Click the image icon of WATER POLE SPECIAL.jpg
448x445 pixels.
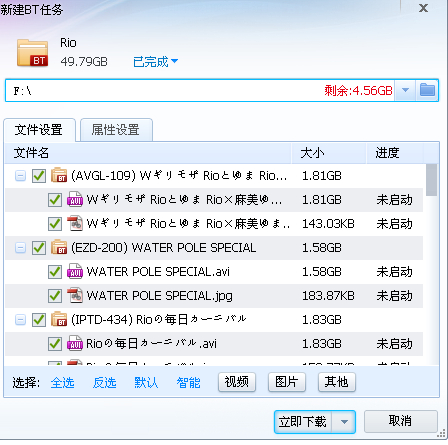[x=75, y=296]
